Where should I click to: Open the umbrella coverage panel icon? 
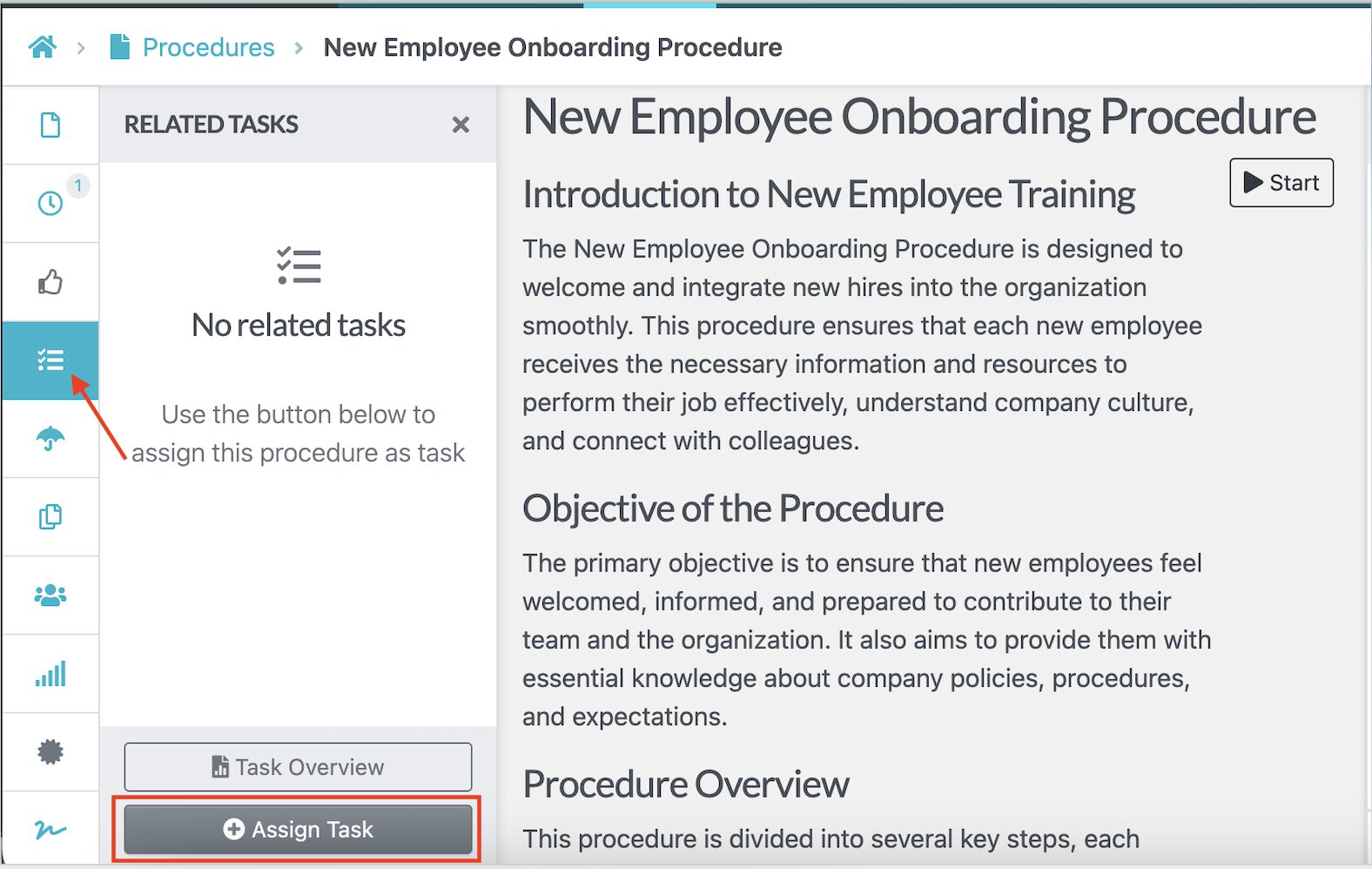click(x=50, y=438)
